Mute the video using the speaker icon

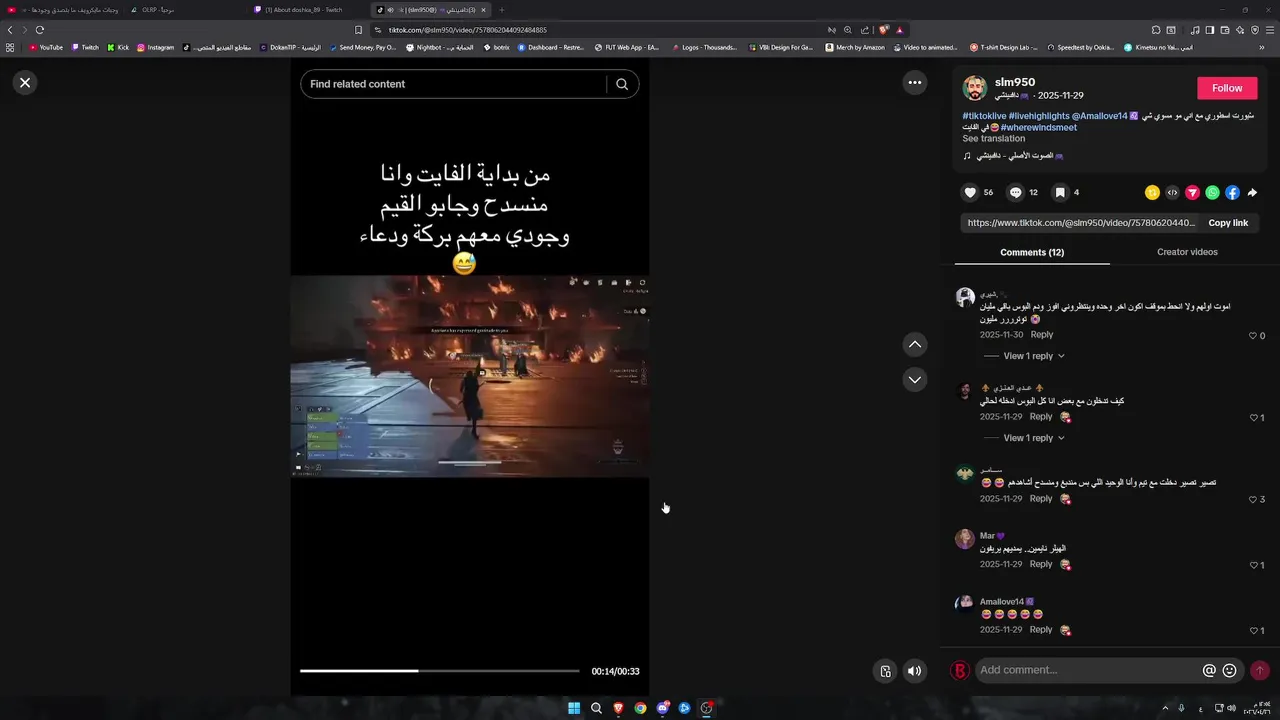click(x=914, y=671)
